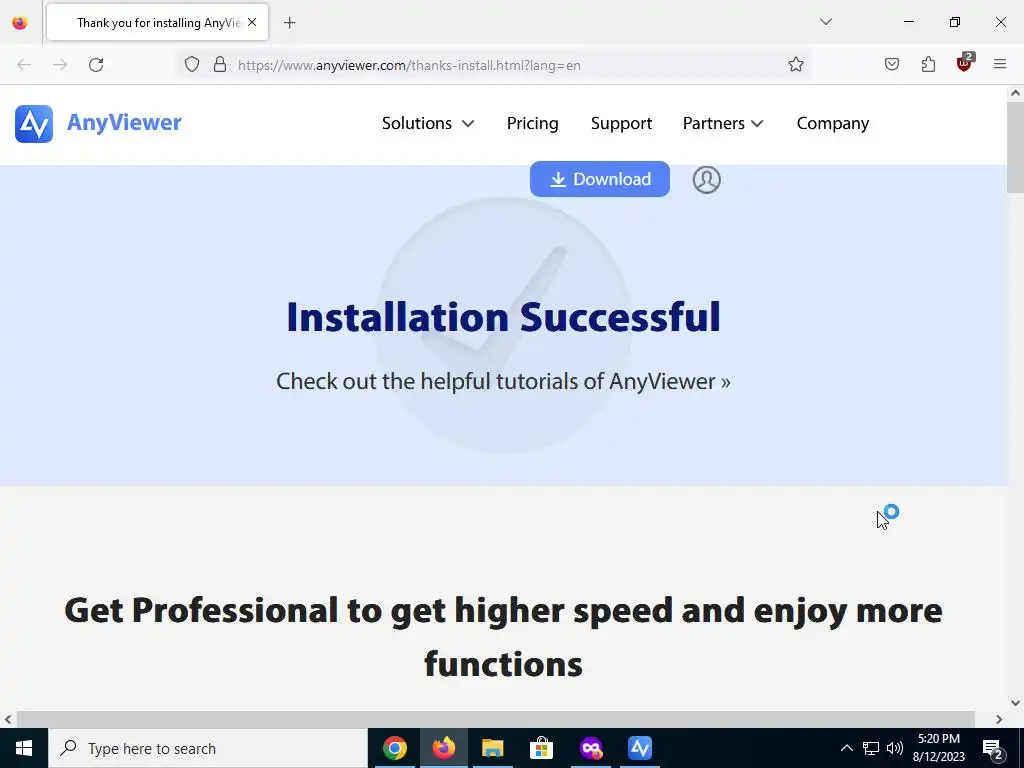This screenshot has width=1024, height=768.
Task: Save page to Pocket icon
Action: [891, 64]
